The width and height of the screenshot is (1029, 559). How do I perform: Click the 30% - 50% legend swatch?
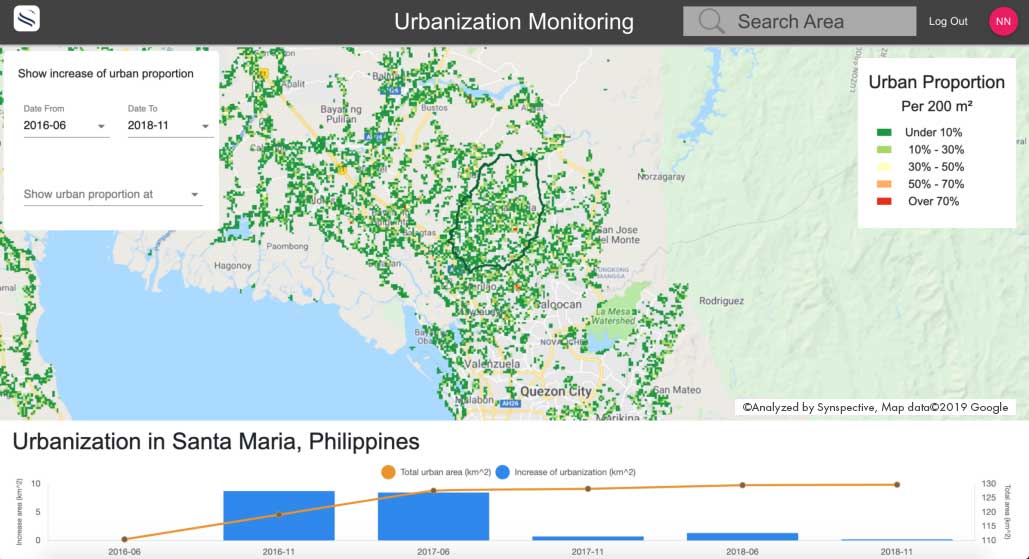pyautogui.click(x=884, y=167)
